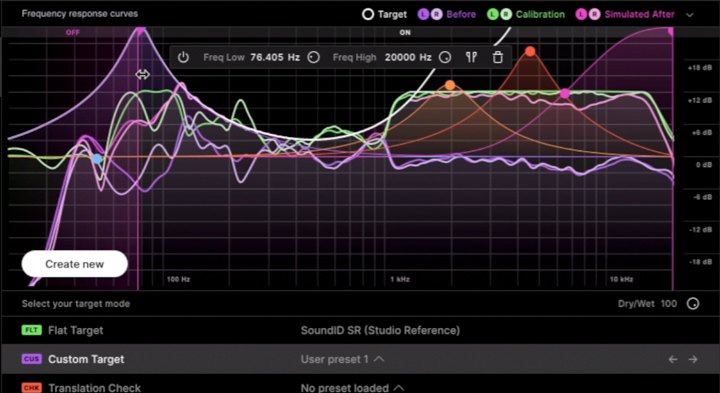Go to next preset with right arrow

pos(693,359)
